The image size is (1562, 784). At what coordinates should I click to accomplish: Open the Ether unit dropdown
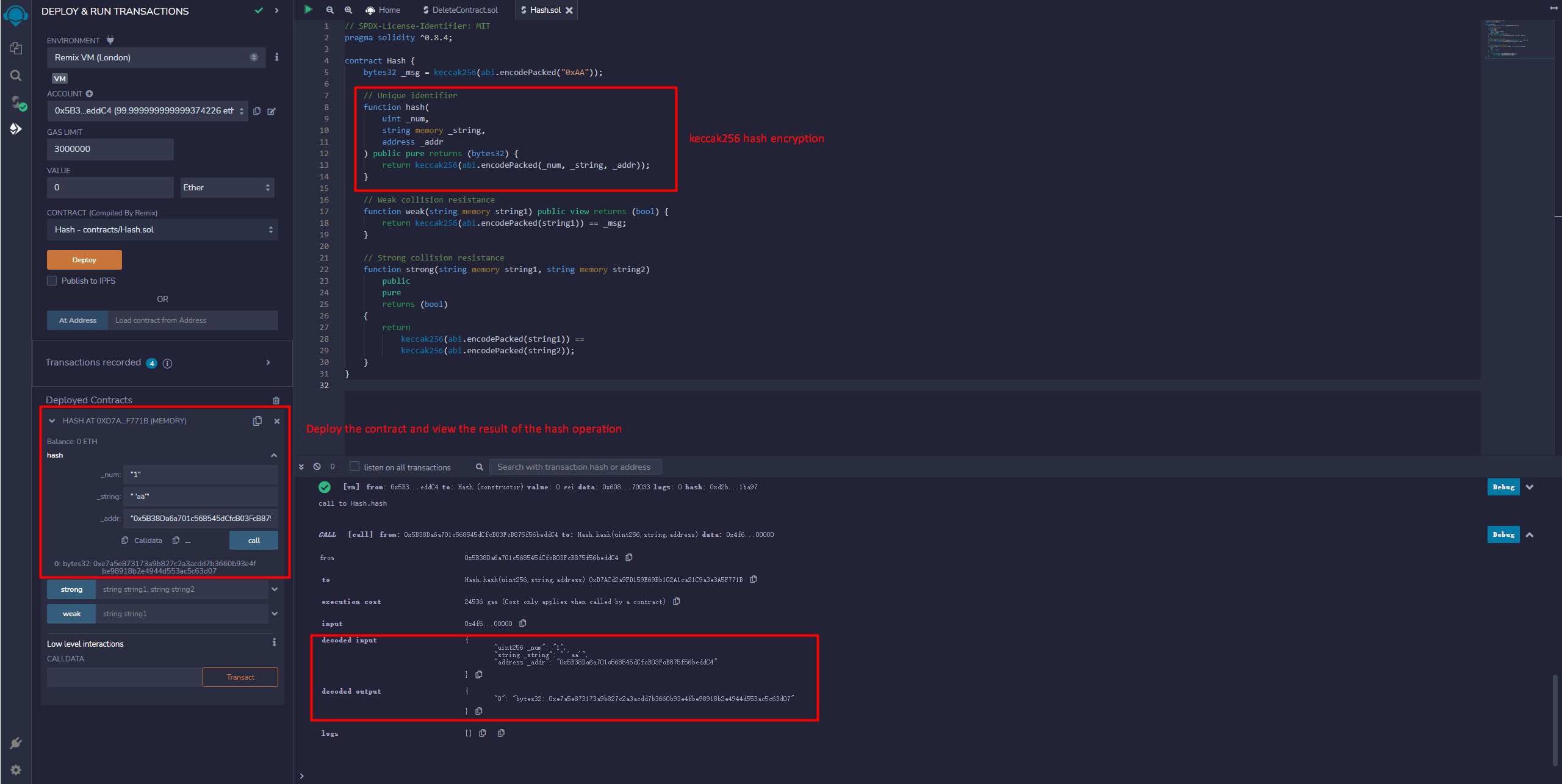pos(226,187)
